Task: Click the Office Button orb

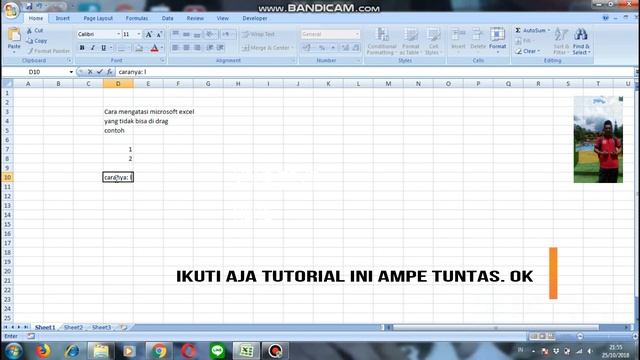Action: tap(11, 10)
